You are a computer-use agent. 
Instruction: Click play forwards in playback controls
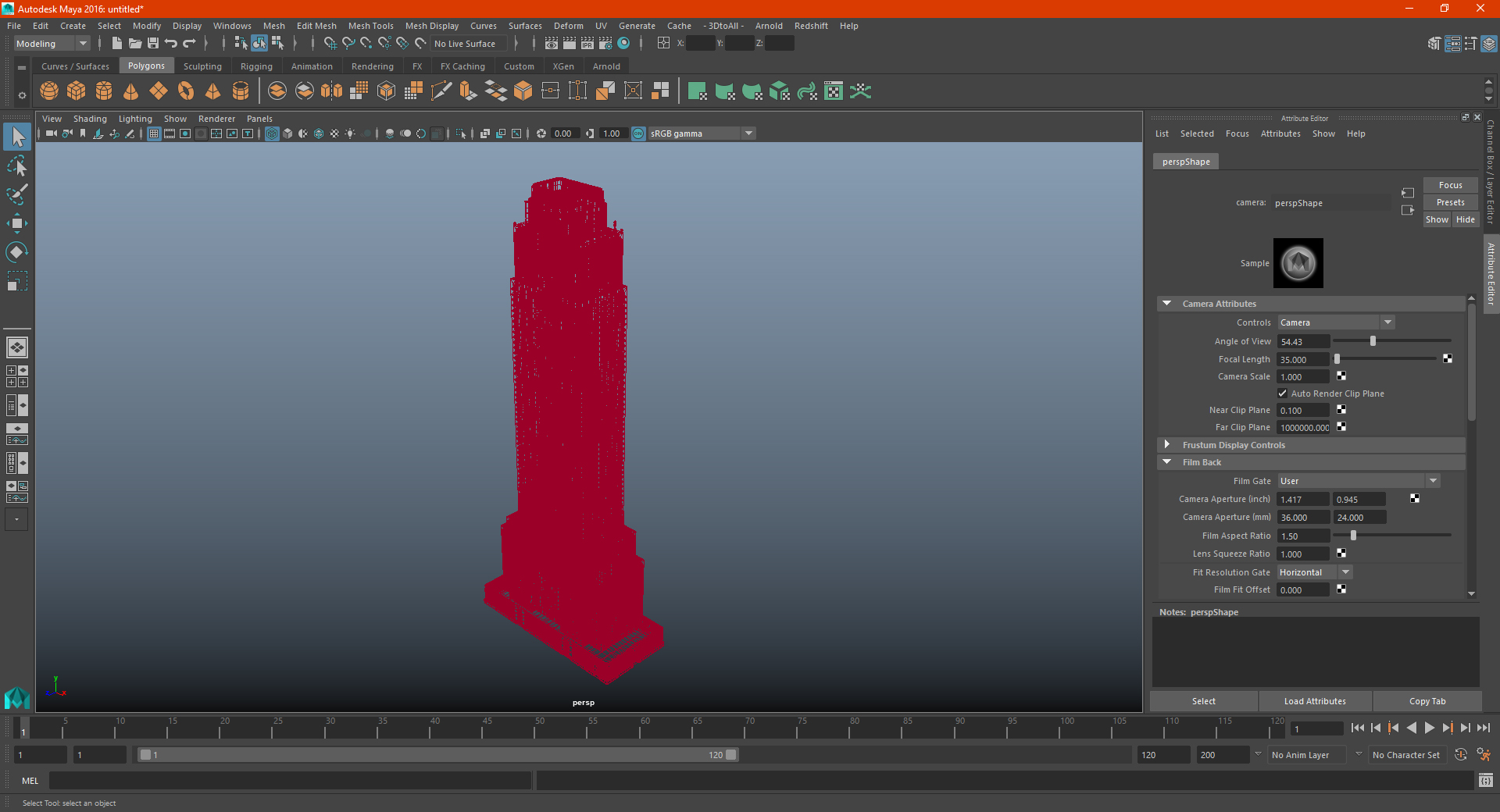[1429, 728]
